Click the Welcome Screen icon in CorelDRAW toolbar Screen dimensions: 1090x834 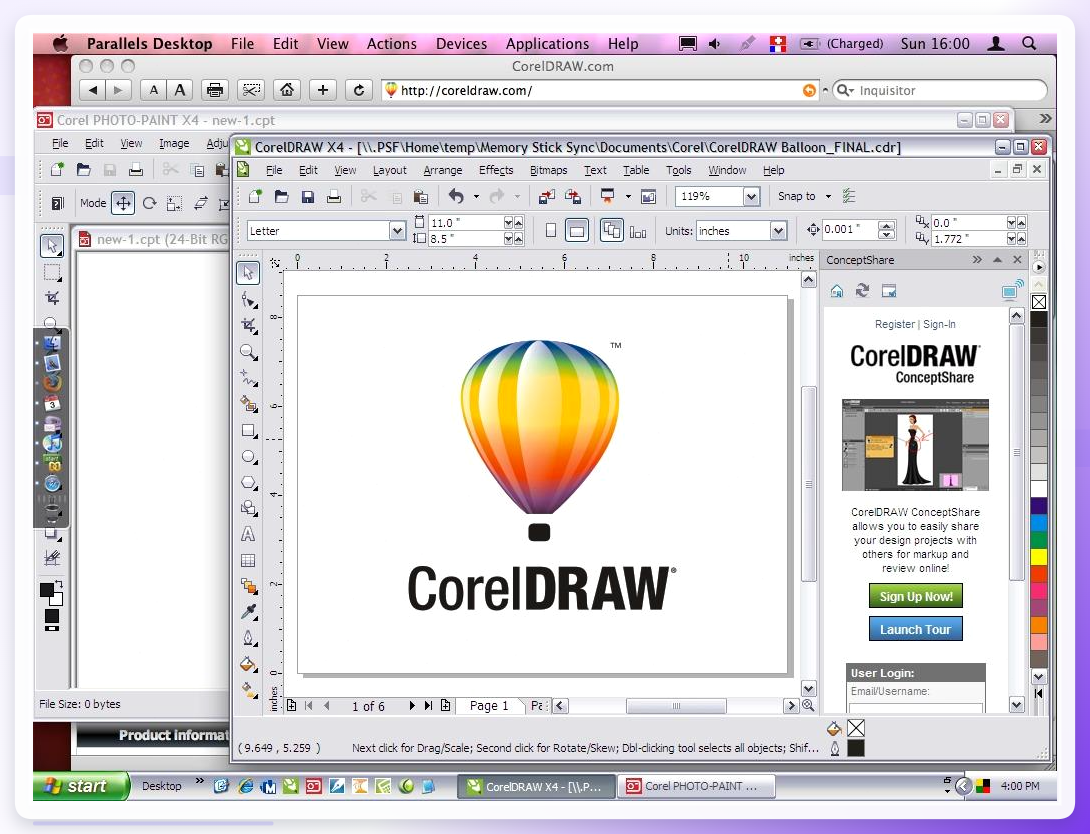[x=649, y=197]
